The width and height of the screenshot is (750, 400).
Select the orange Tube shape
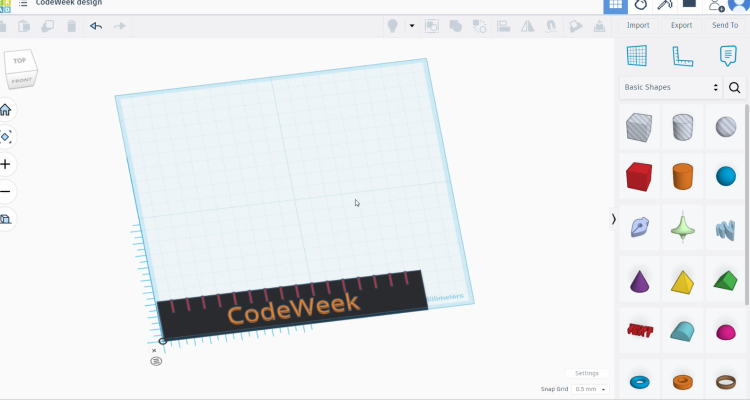pos(683,382)
